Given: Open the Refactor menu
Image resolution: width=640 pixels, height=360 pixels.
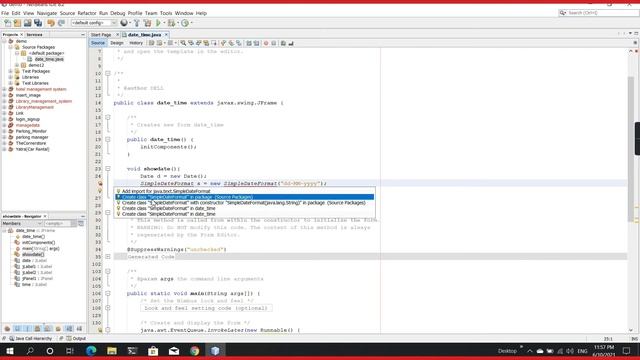Looking at the screenshot, I should click(x=87, y=13).
